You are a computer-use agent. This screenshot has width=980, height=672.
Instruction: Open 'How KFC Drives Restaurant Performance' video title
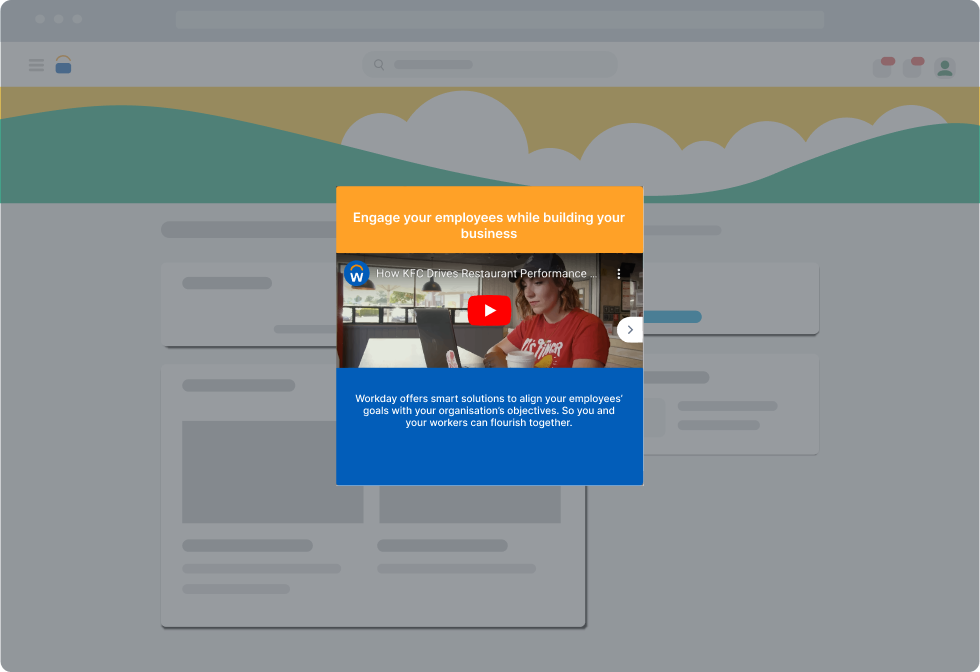[486, 274]
